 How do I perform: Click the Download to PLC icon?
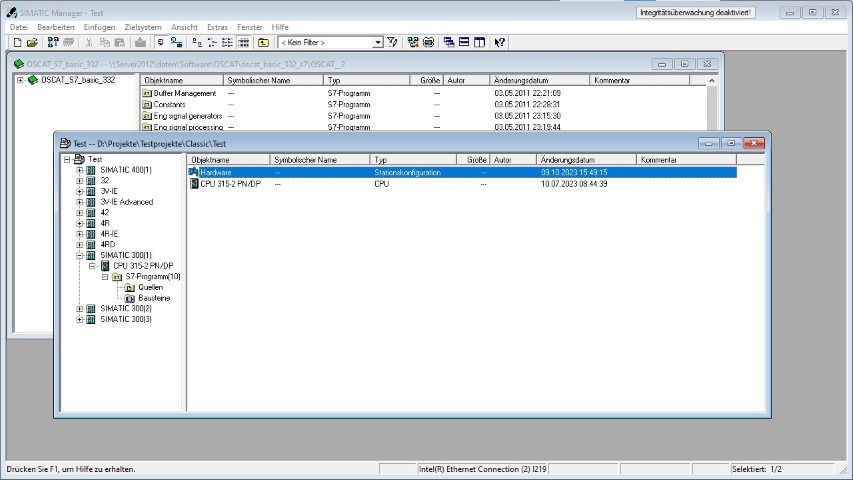[140, 42]
